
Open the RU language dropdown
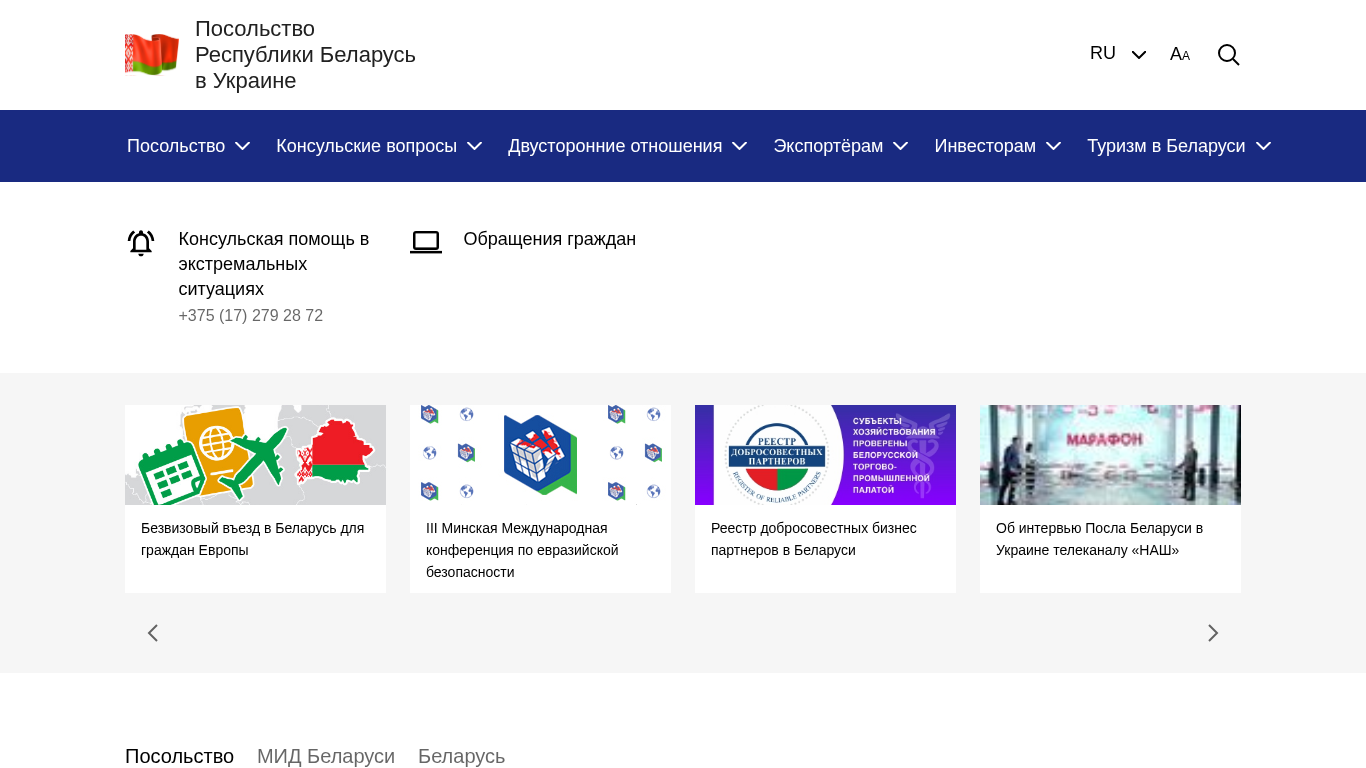click(x=1117, y=54)
